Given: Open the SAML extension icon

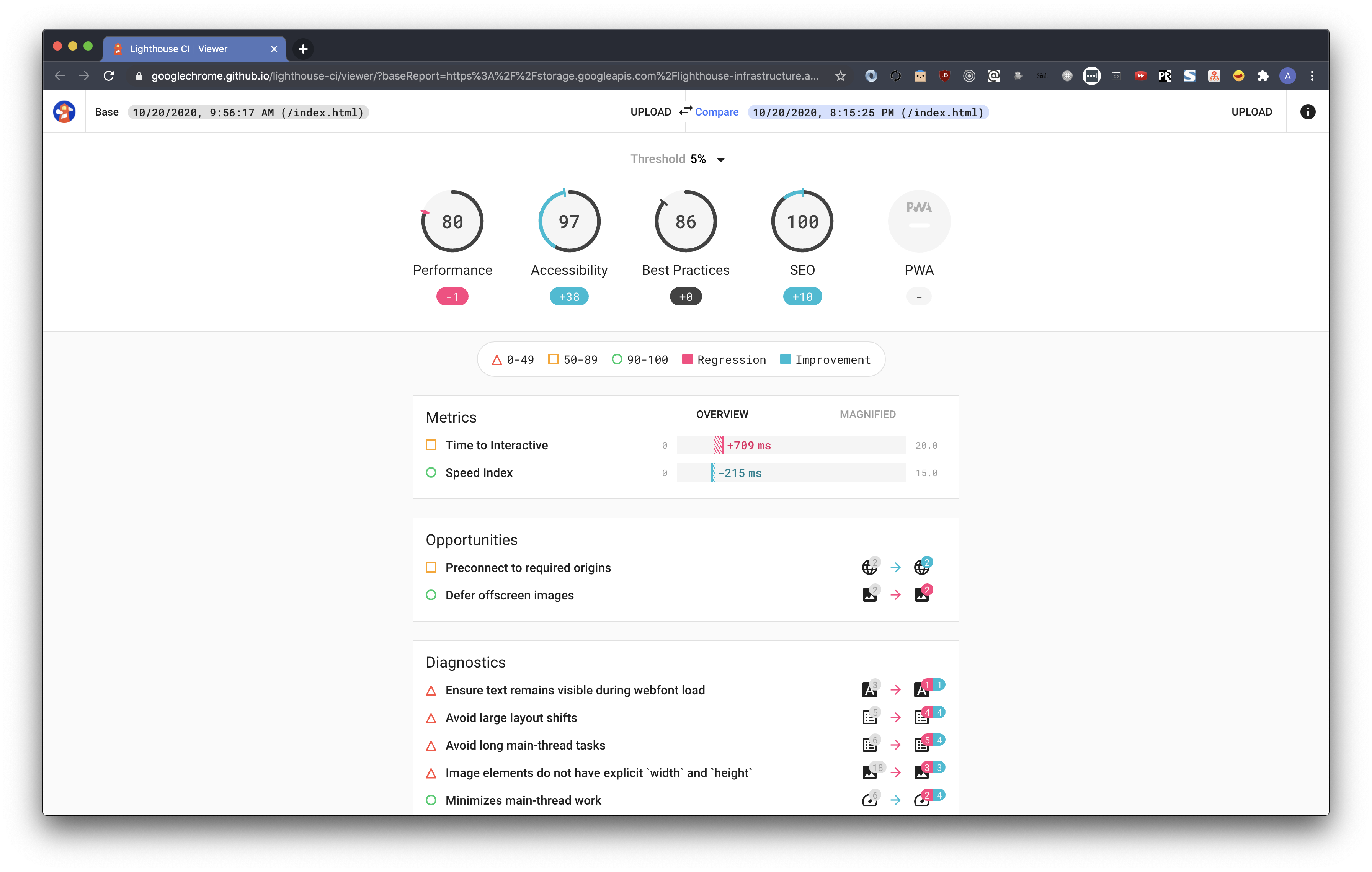Looking at the screenshot, I should click(1042, 76).
